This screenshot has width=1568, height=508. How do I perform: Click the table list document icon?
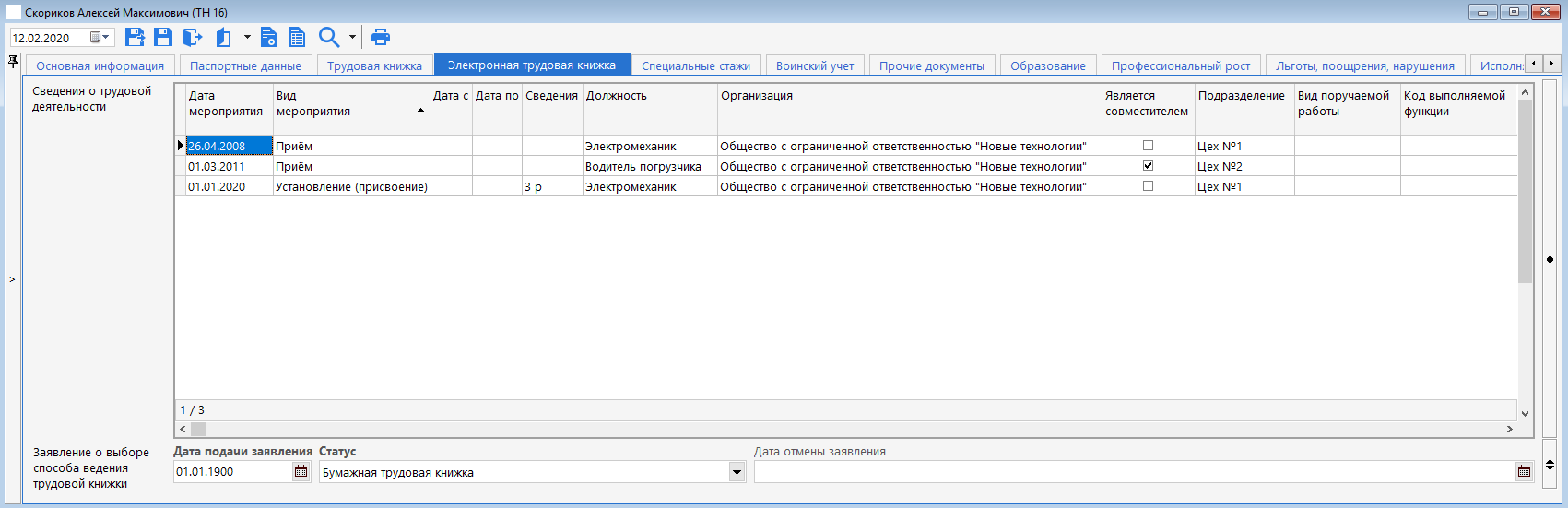pos(297,37)
